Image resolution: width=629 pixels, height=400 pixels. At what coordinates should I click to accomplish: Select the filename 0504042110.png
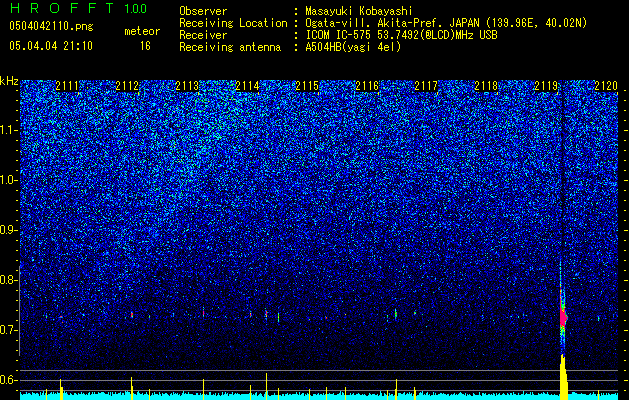tap(51, 27)
